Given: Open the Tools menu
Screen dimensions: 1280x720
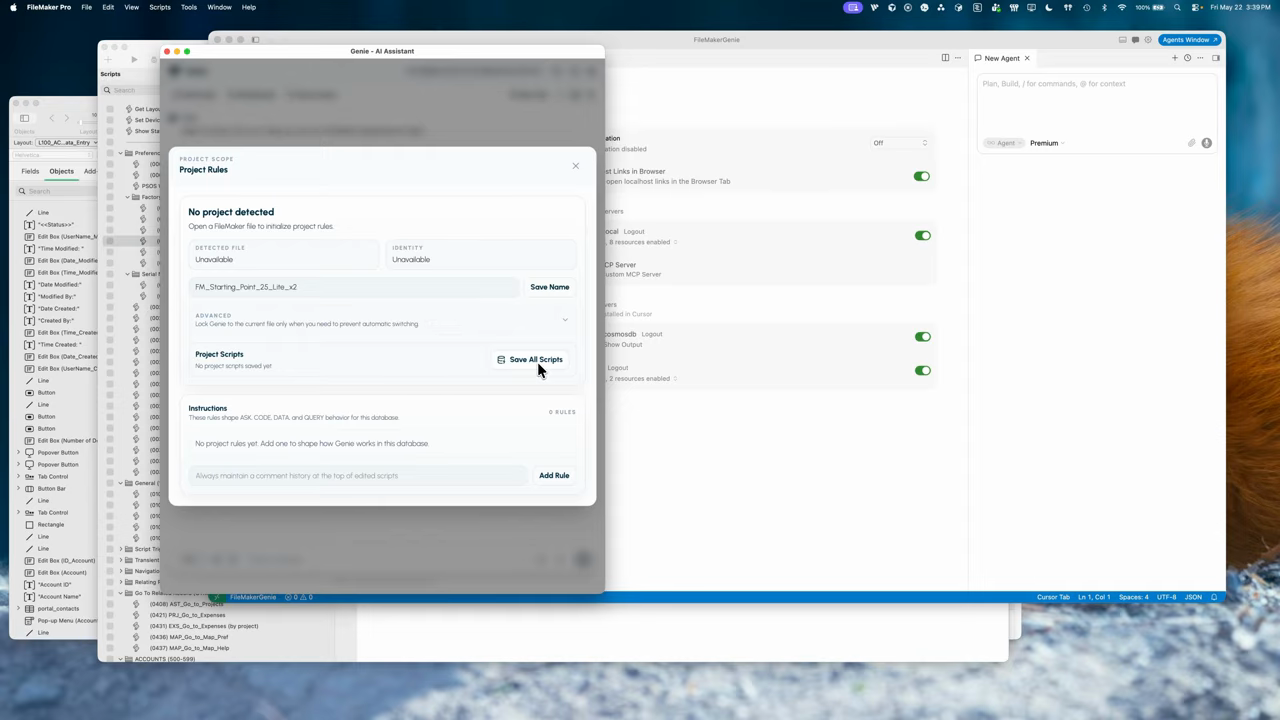Looking at the screenshot, I should [189, 7].
